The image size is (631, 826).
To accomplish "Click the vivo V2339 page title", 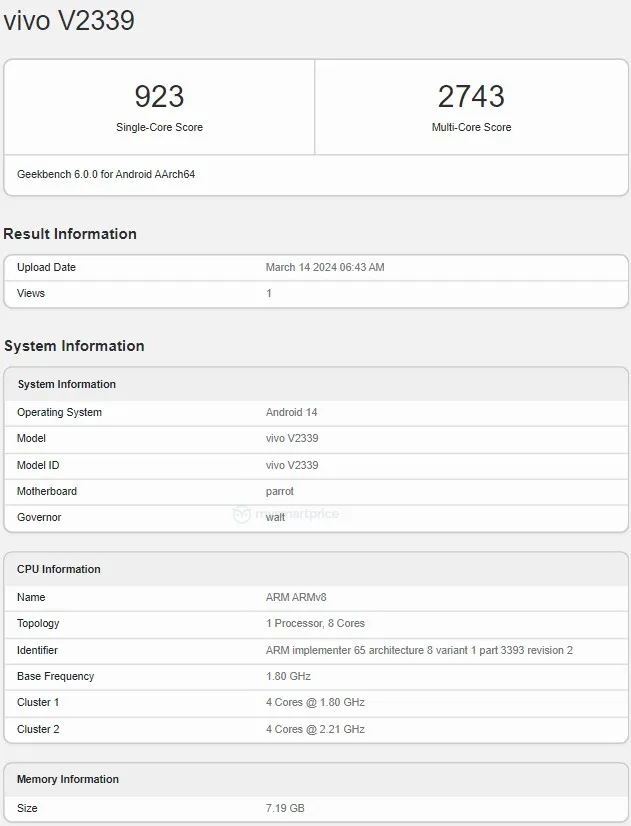I will pos(69,20).
